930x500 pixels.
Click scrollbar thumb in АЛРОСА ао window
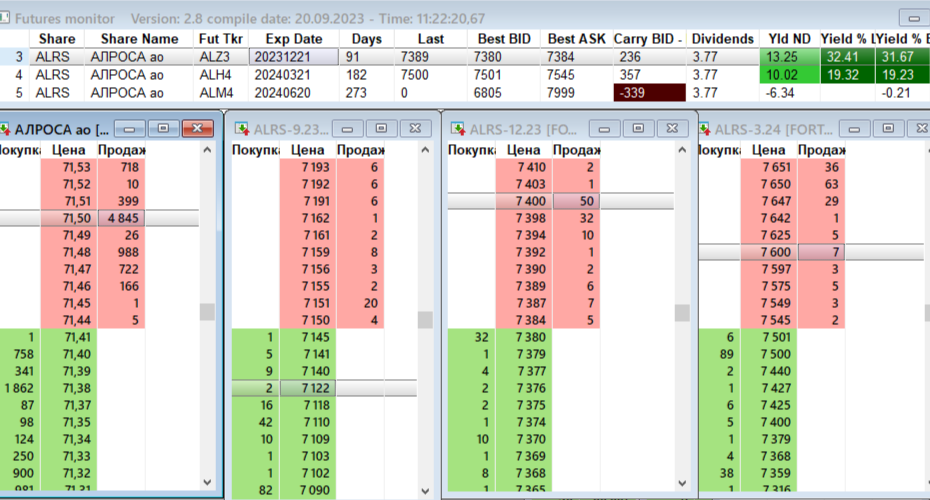point(207,312)
